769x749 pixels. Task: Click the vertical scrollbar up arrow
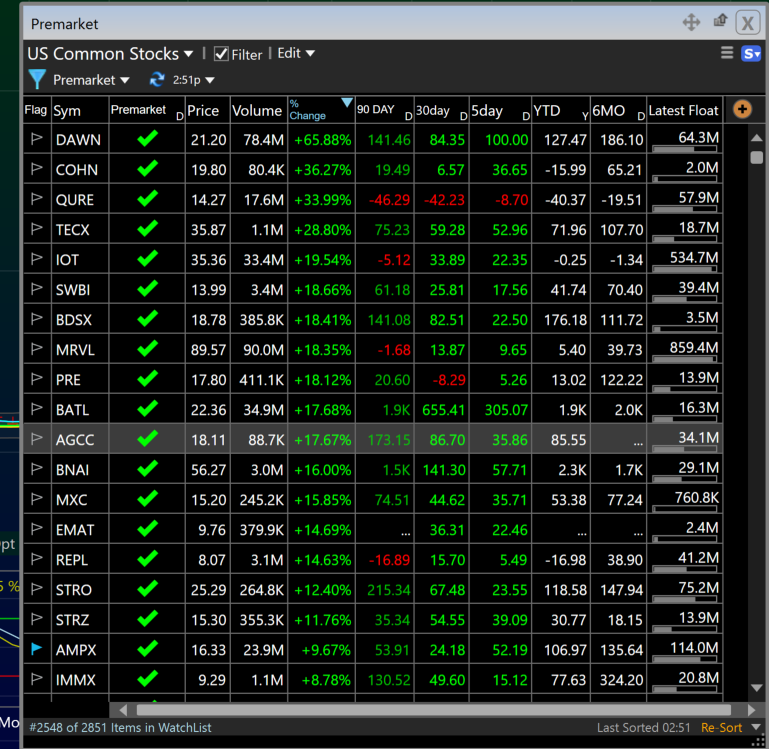click(x=756, y=138)
